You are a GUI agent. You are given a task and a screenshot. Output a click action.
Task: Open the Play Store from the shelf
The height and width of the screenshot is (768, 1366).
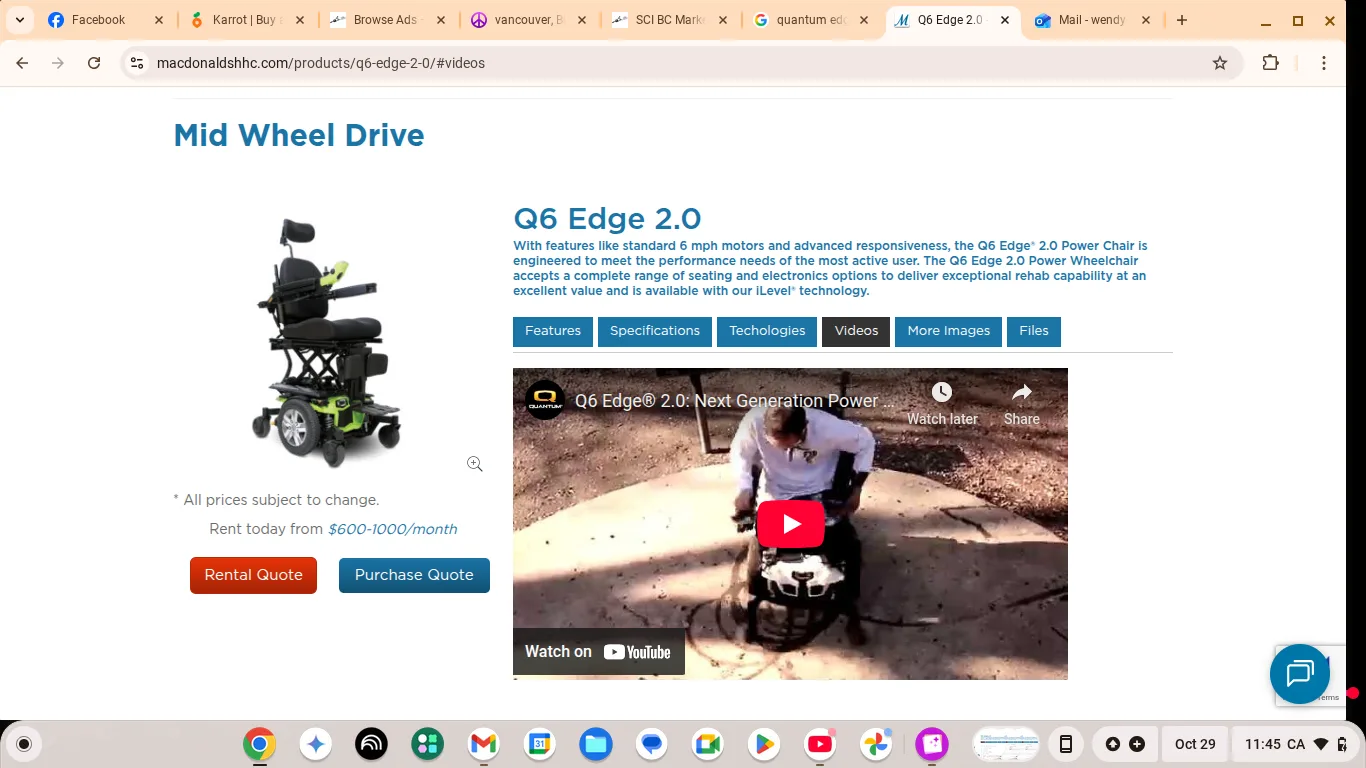point(763,744)
